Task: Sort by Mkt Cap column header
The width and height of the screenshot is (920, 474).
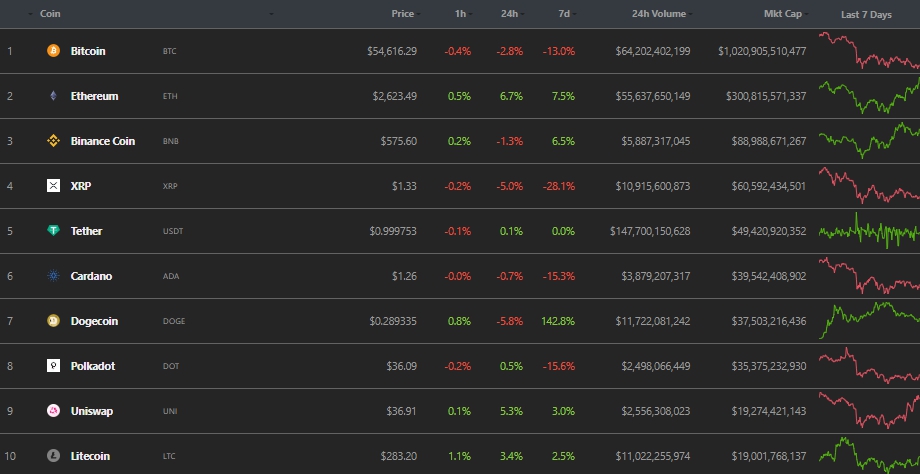Action: click(784, 14)
